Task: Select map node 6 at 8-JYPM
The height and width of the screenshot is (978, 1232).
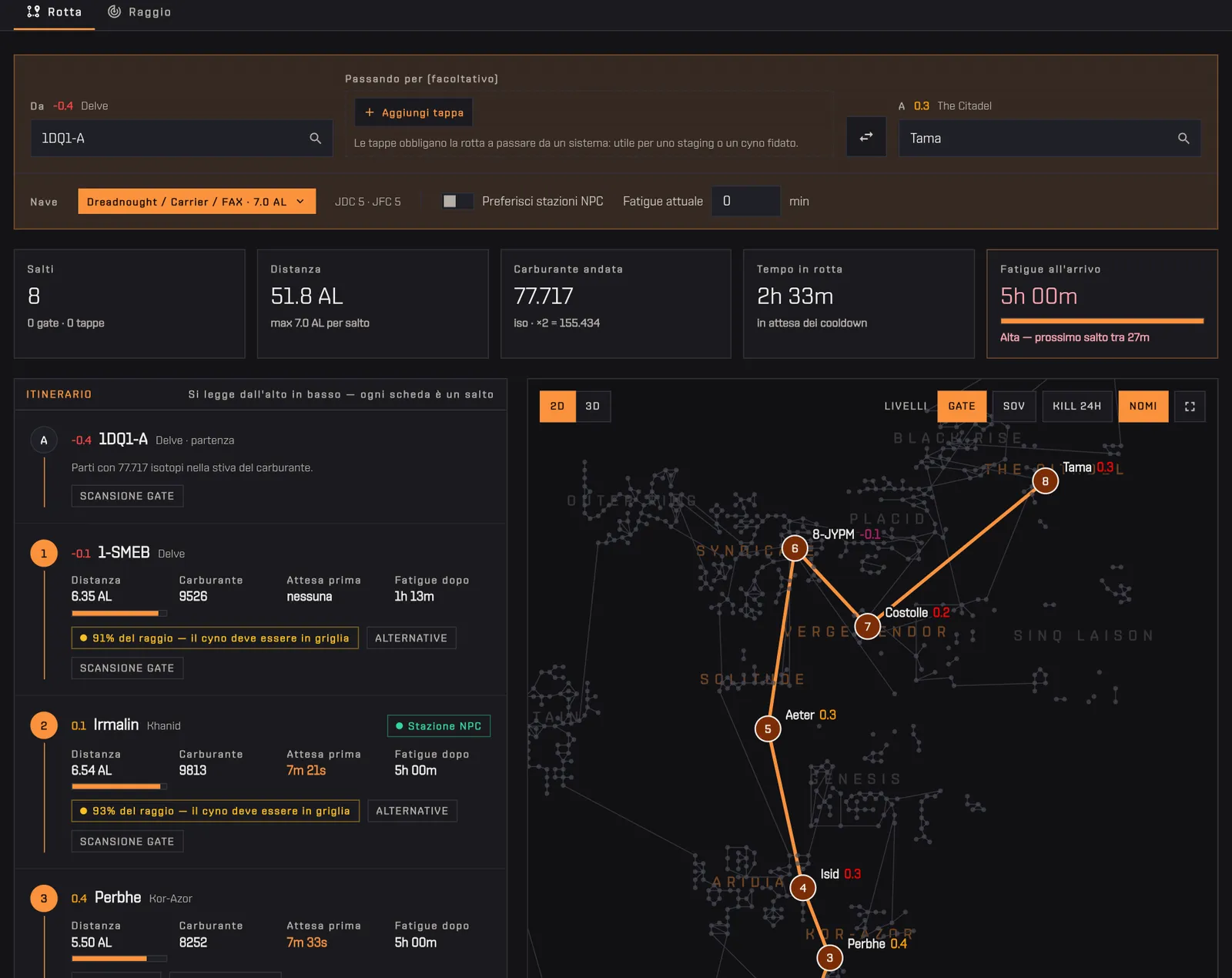Action: click(795, 548)
